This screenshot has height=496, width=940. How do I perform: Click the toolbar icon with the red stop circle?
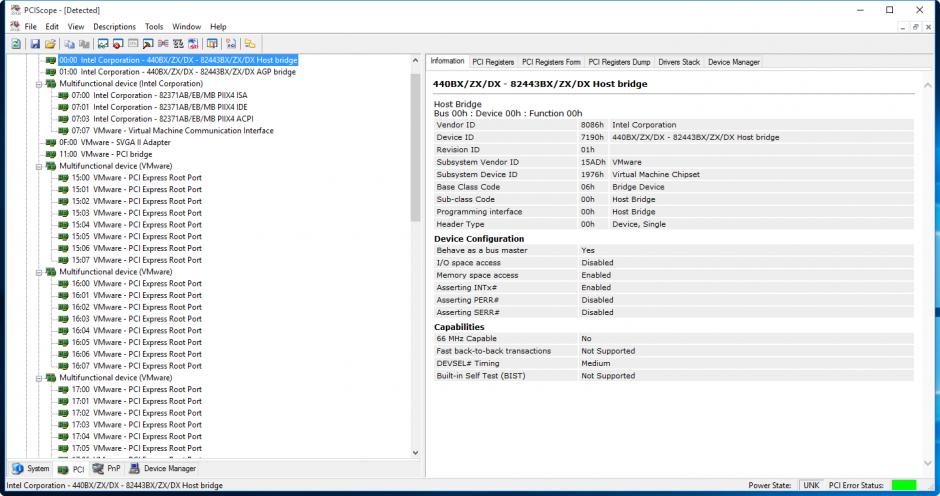[118, 44]
